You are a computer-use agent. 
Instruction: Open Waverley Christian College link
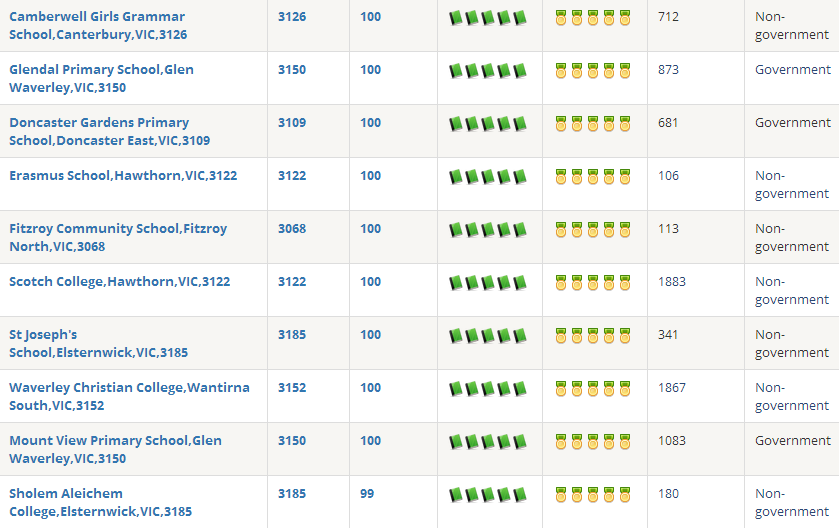click(x=129, y=396)
